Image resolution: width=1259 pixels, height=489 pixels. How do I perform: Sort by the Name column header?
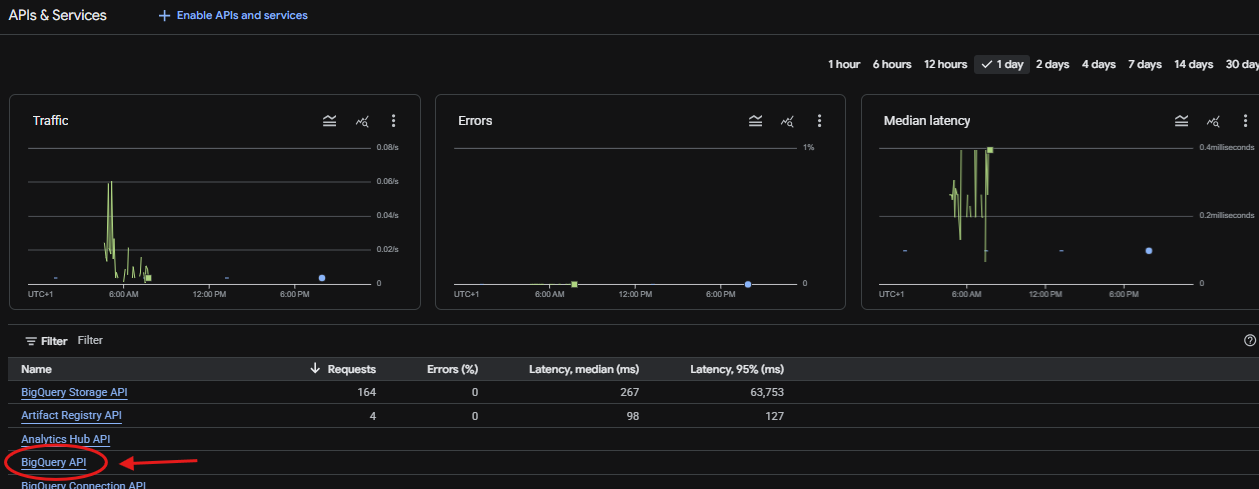[x=36, y=369]
